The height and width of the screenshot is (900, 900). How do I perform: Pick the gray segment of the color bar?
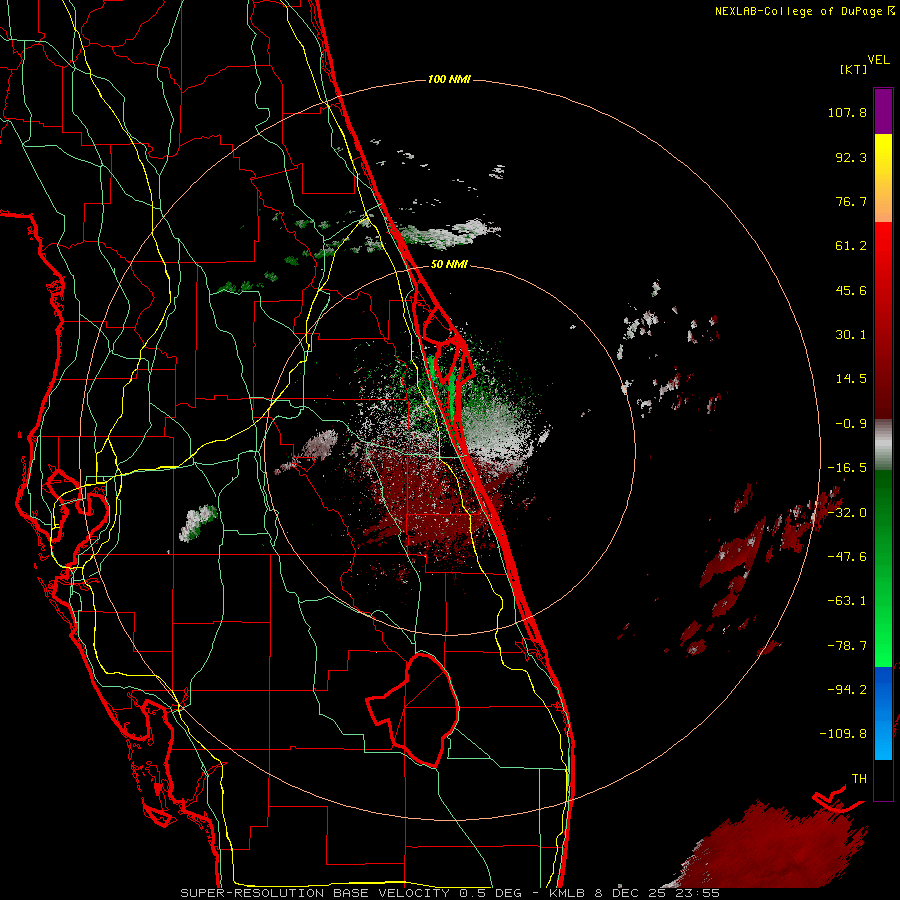tap(883, 443)
